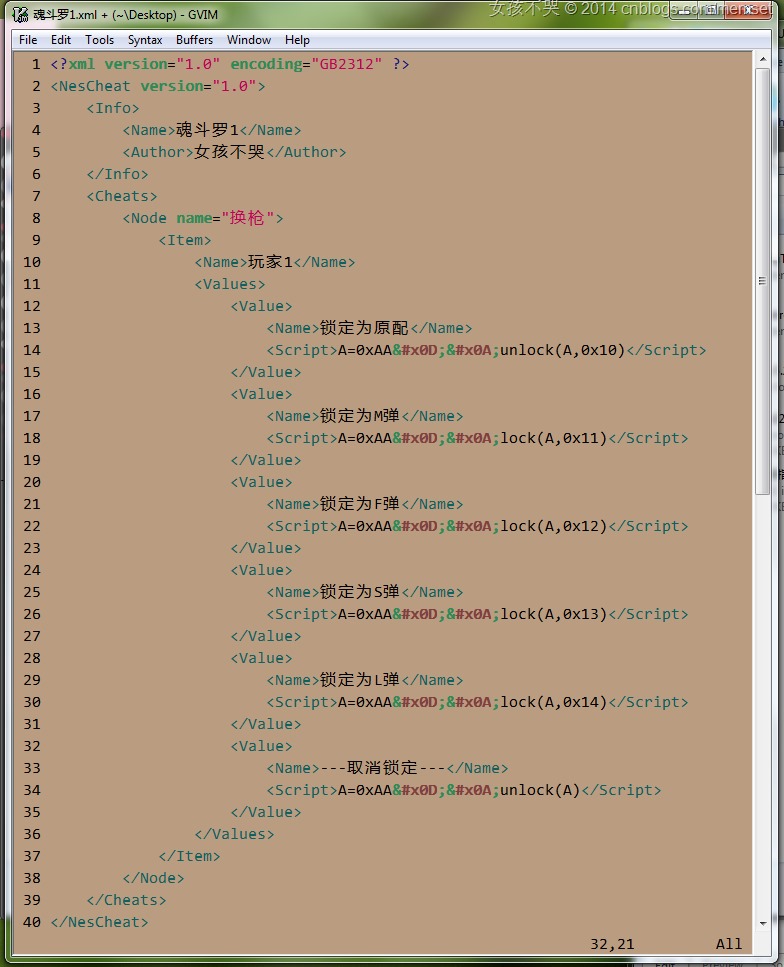Click the Node name value "换枪"

247,218
